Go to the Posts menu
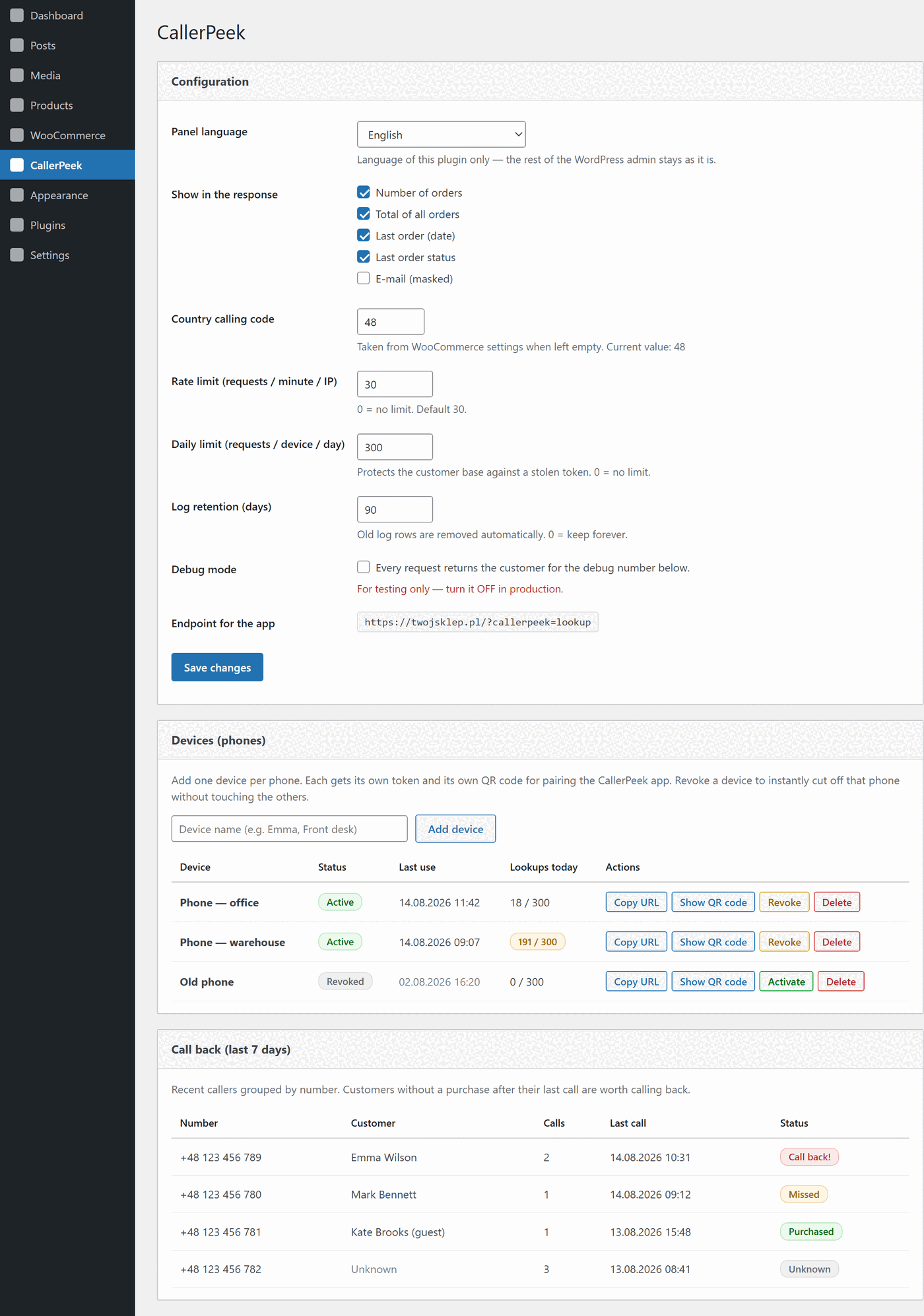Viewport: 924px width, 1316px height. [67, 45]
